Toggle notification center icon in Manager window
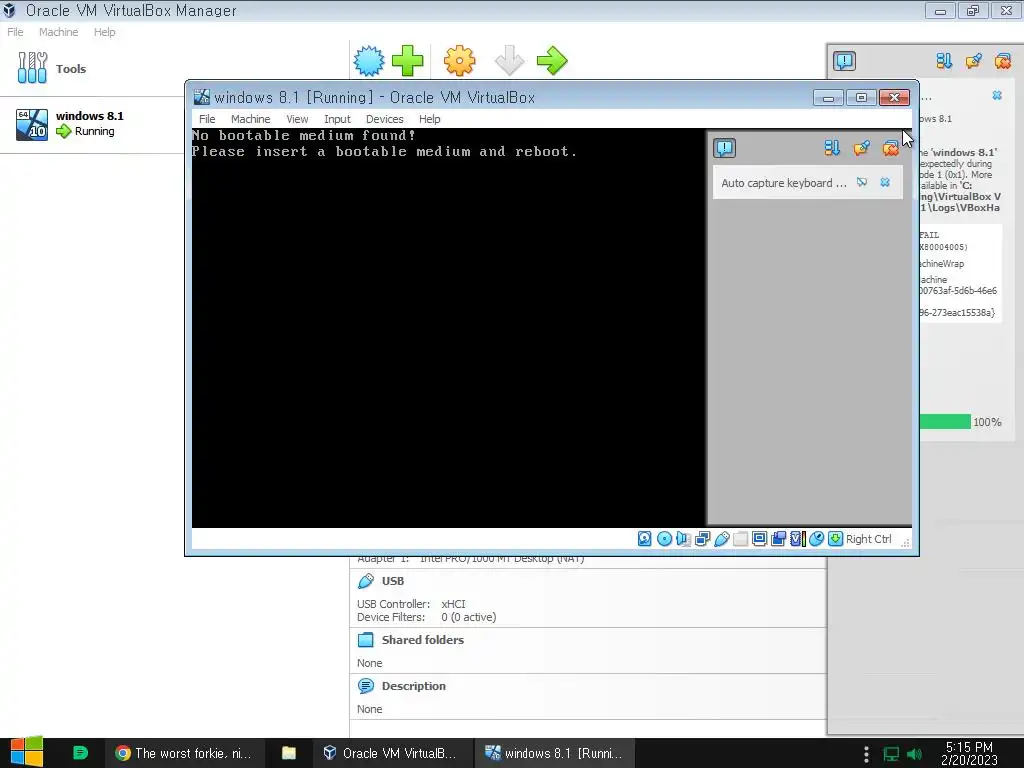The height and width of the screenshot is (768, 1024). 844,61
